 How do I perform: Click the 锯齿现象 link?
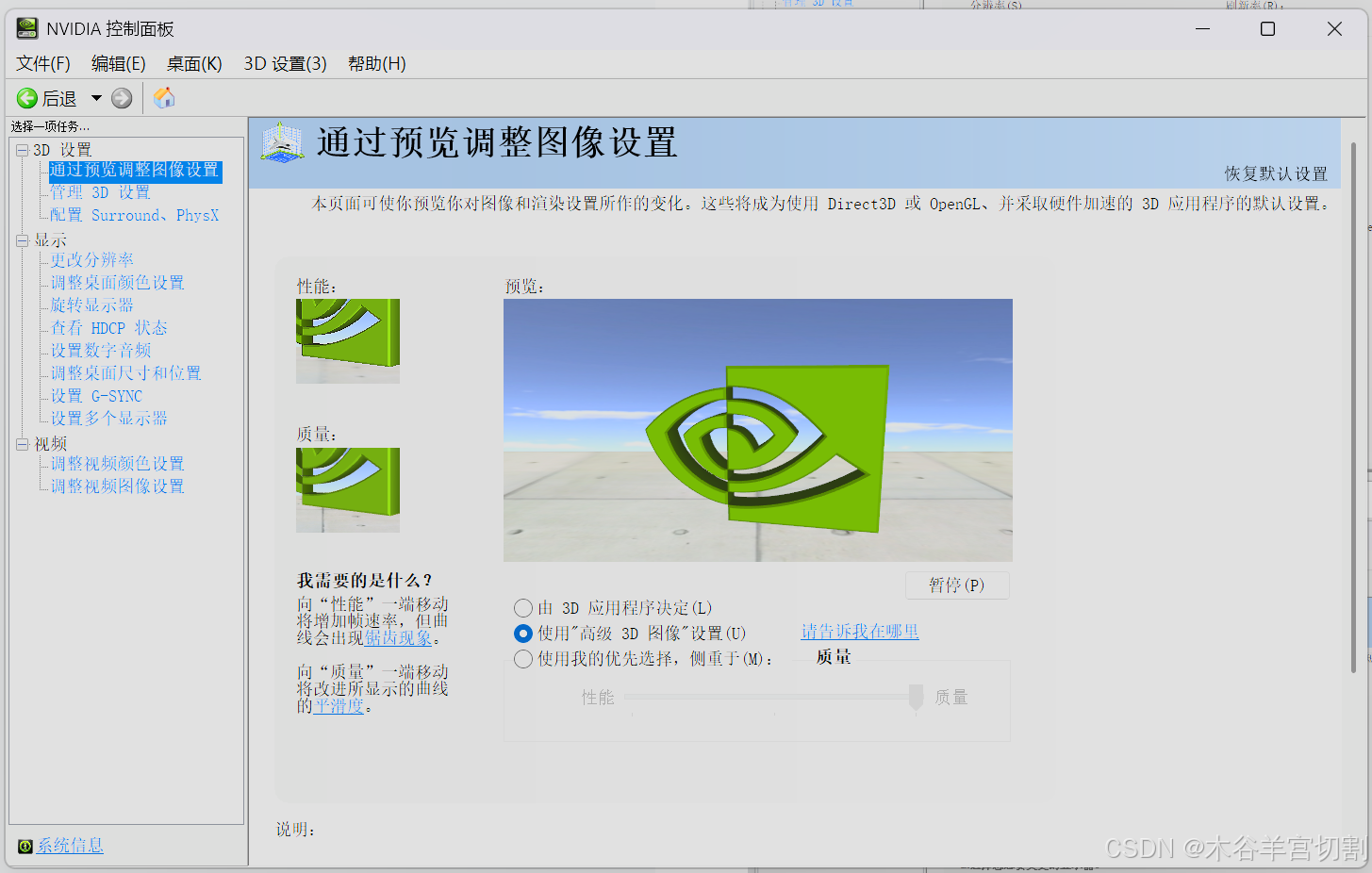[x=399, y=638]
